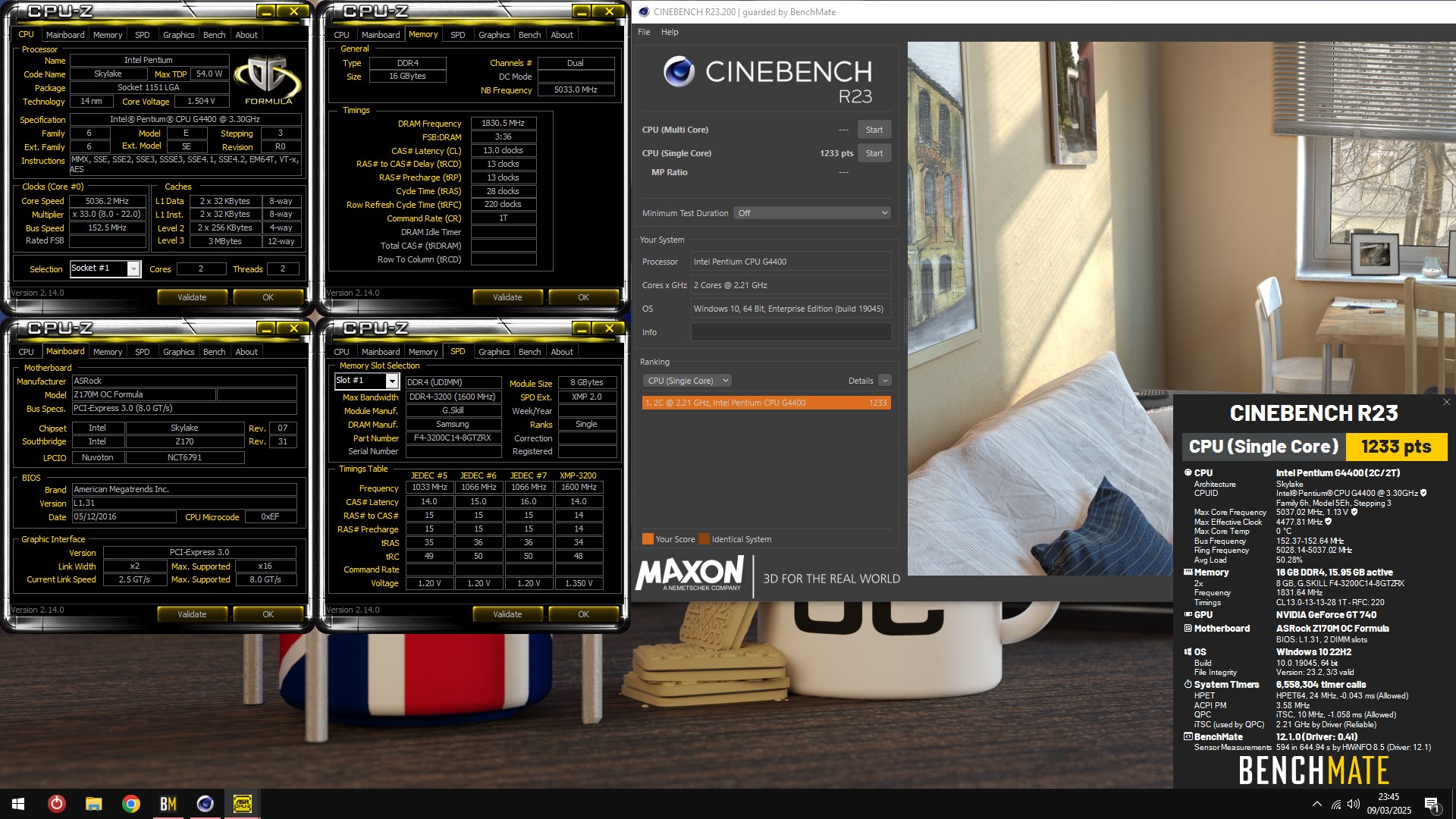The height and width of the screenshot is (819, 1456).
Task: Start the CPU (Multi Core) test
Action: tap(874, 130)
